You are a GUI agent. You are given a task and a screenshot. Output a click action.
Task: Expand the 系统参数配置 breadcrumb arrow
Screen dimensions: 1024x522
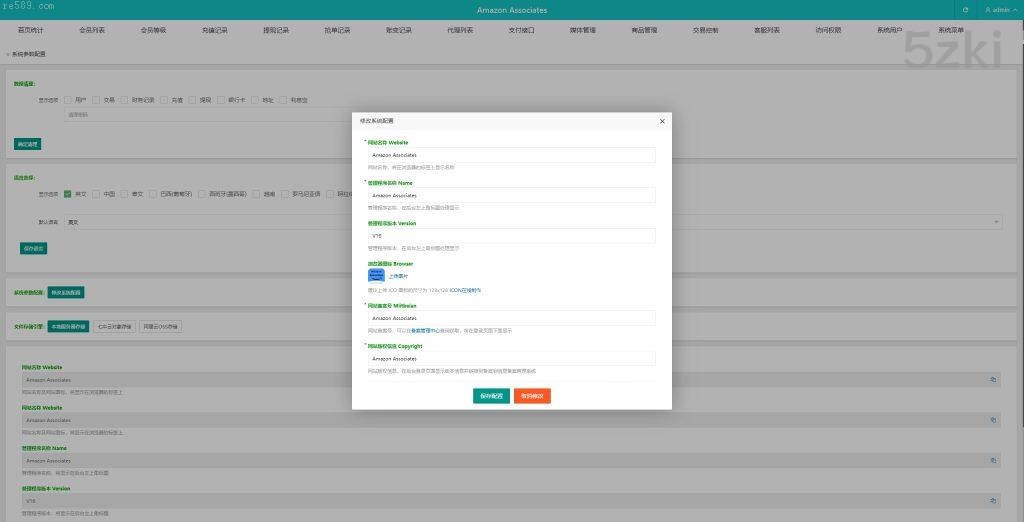pos(8,54)
